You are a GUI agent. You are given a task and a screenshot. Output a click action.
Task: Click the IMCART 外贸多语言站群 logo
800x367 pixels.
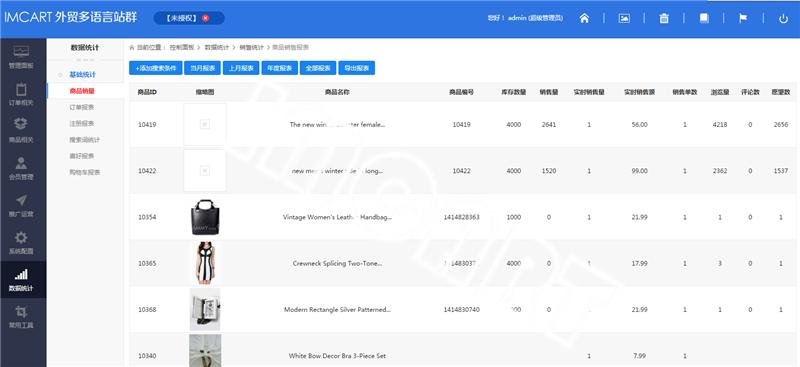point(70,17)
